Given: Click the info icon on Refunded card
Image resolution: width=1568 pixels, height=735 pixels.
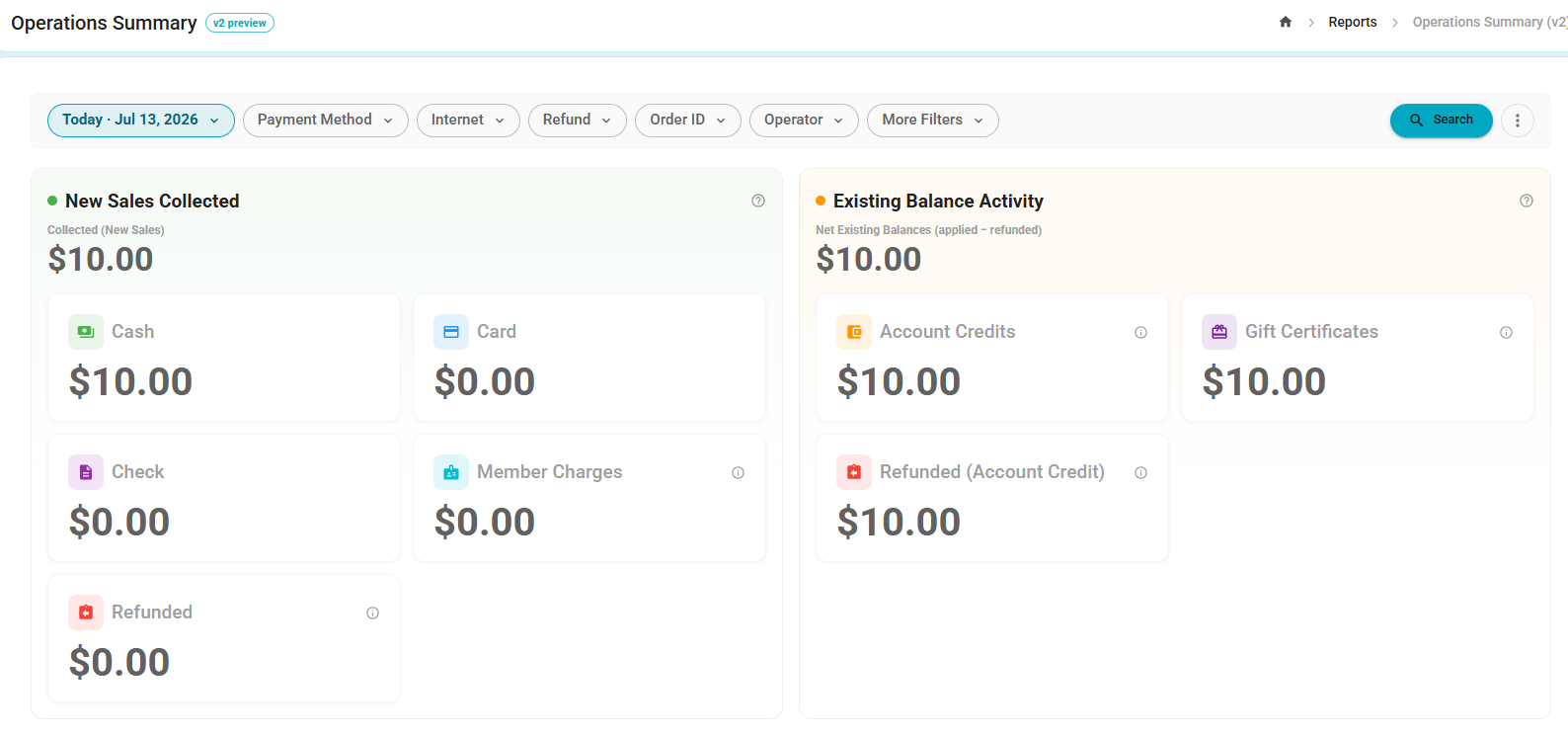Looking at the screenshot, I should coord(372,613).
